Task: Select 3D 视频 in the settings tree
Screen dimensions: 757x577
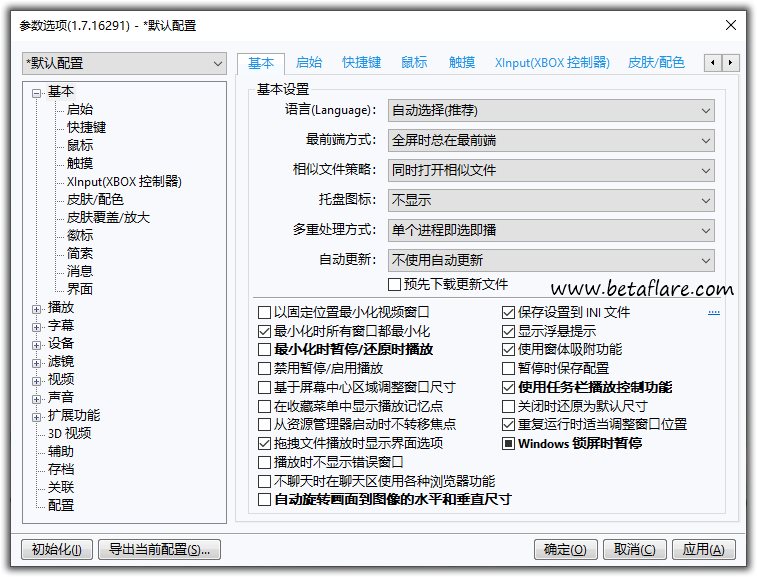Action: click(69, 434)
